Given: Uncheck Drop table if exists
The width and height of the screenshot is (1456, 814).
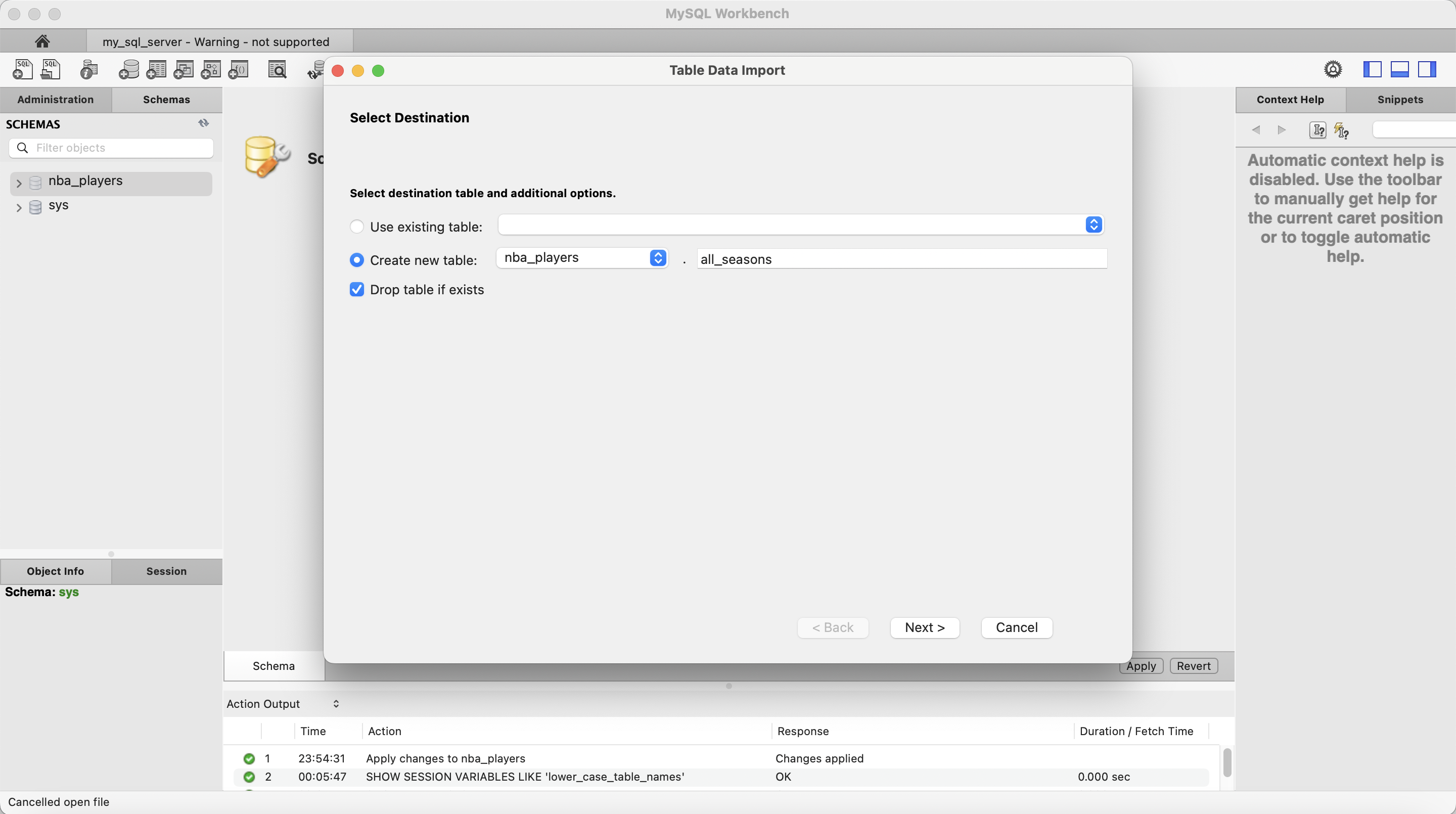Looking at the screenshot, I should tap(356, 289).
